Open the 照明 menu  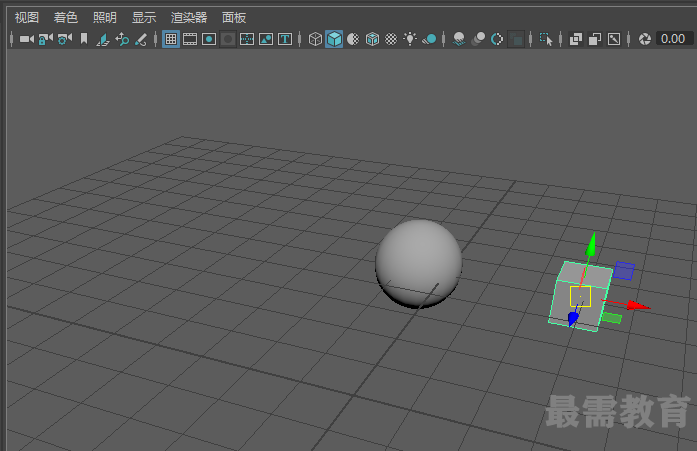pos(105,18)
